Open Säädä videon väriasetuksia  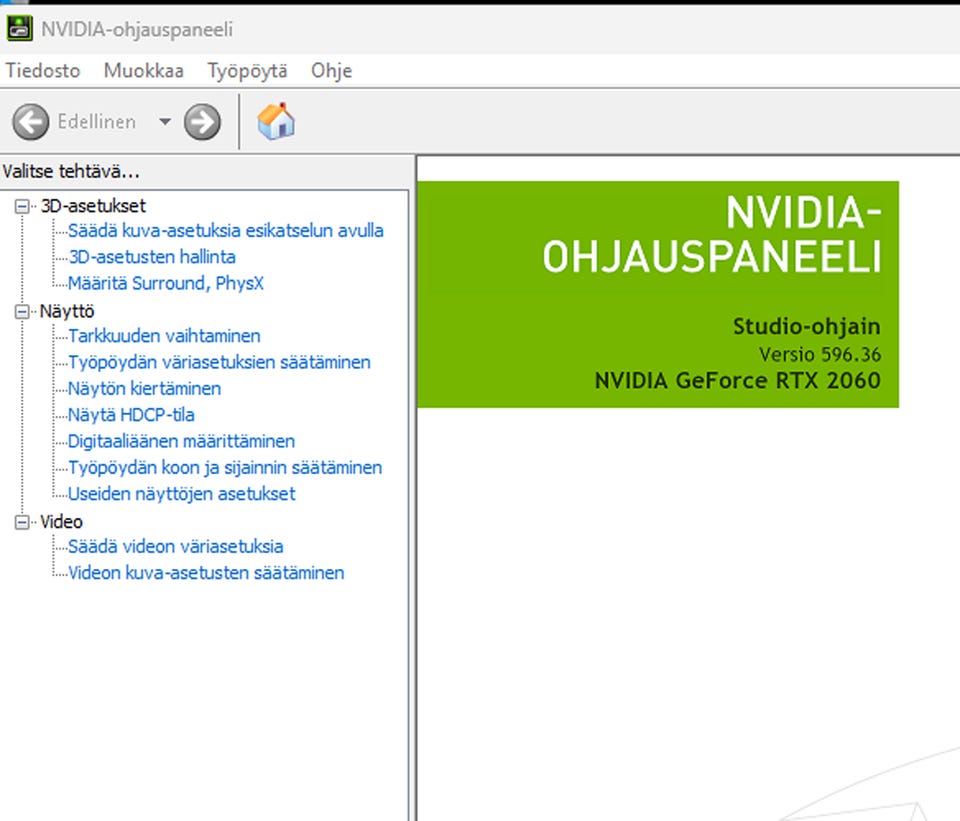176,547
